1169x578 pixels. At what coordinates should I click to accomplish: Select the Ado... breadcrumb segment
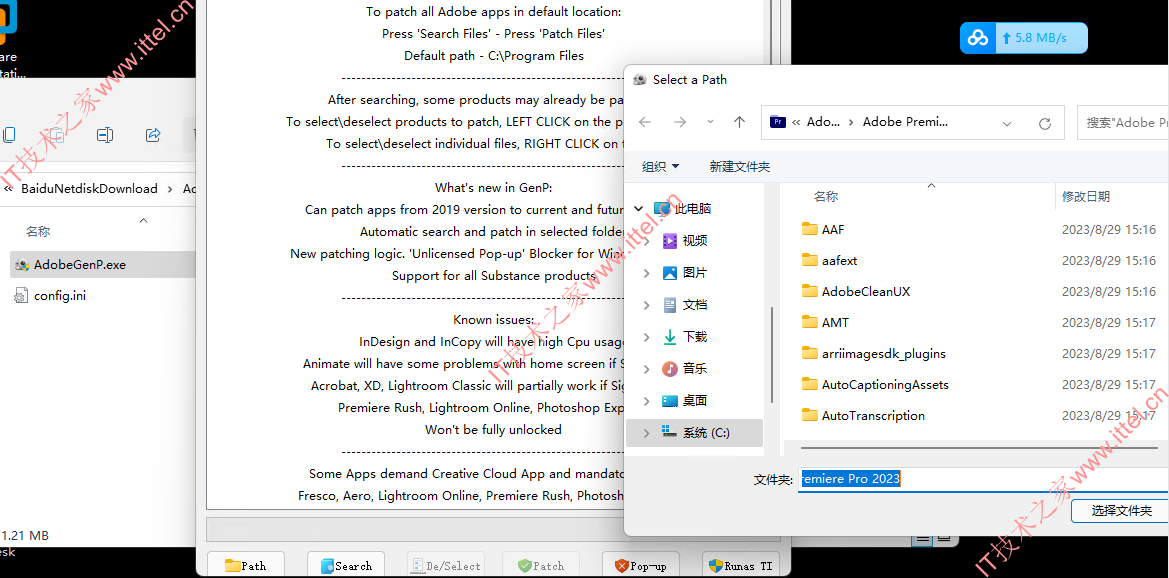tap(824, 122)
